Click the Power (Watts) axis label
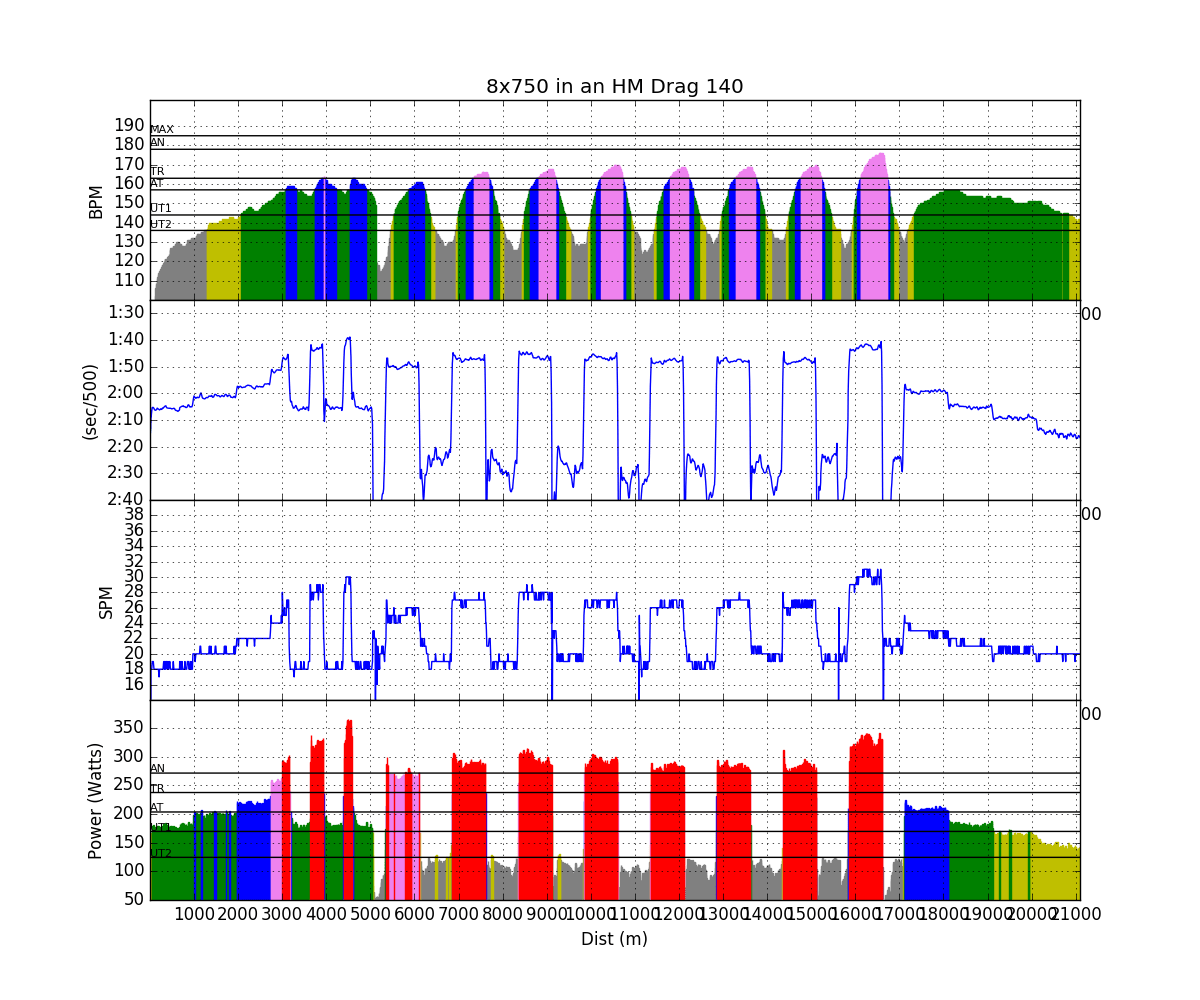Image resolution: width=1200 pixels, height=1000 pixels. [96, 800]
